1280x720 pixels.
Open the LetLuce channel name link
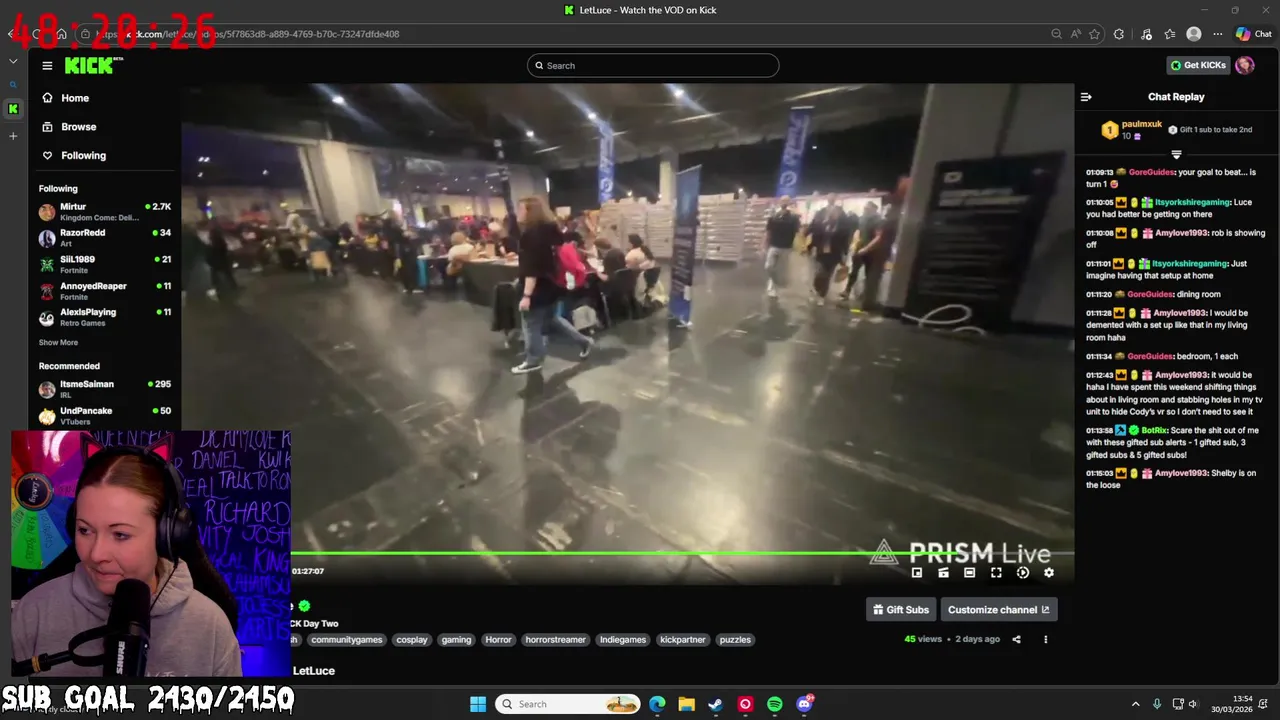pyautogui.click(x=314, y=671)
